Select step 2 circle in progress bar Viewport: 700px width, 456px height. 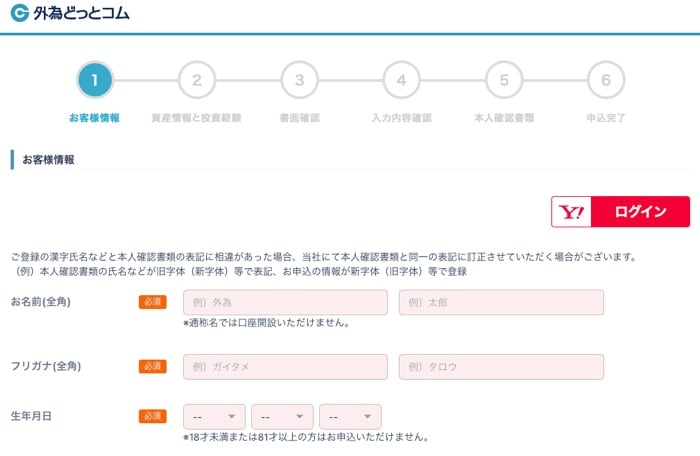[x=197, y=80]
